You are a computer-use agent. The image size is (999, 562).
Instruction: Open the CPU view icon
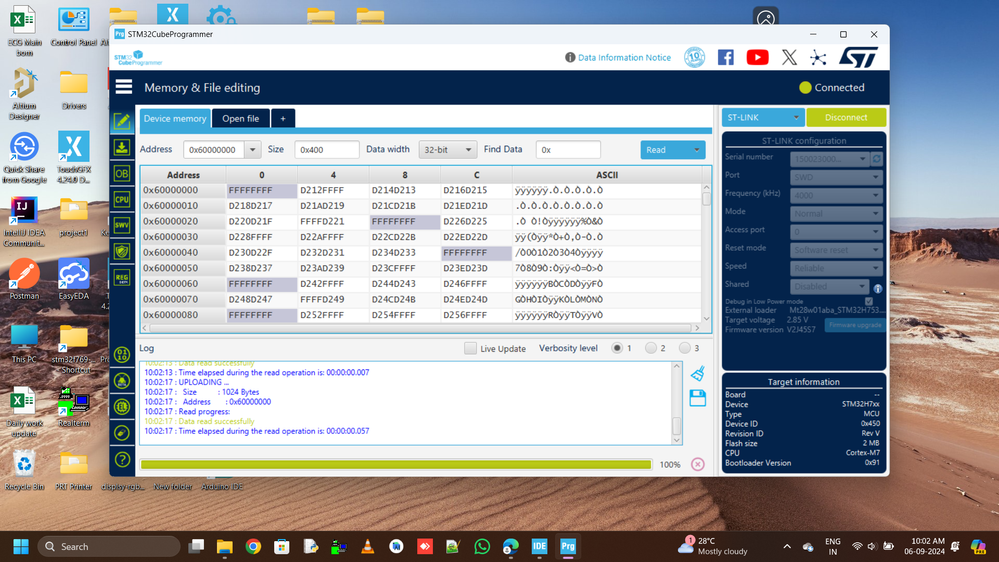coord(122,199)
